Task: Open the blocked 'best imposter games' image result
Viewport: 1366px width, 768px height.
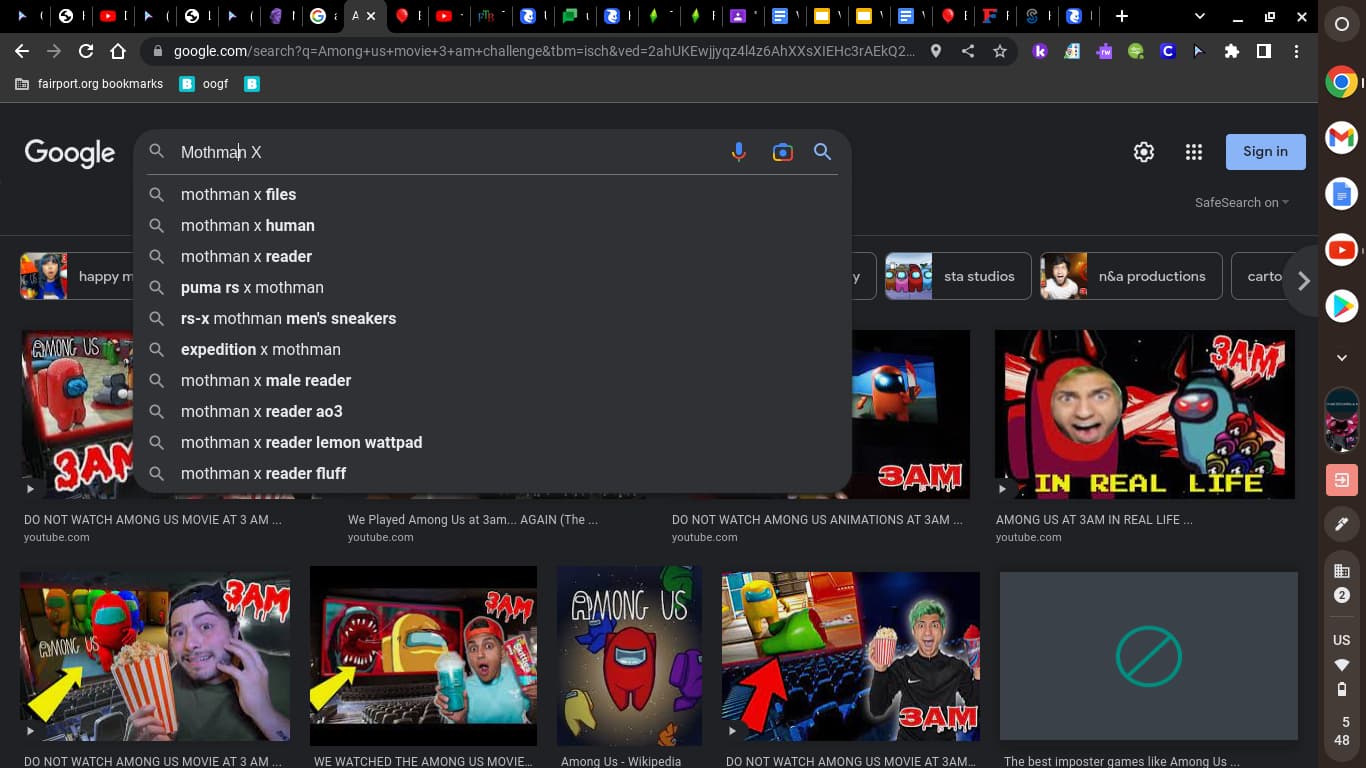Action: (x=1149, y=656)
